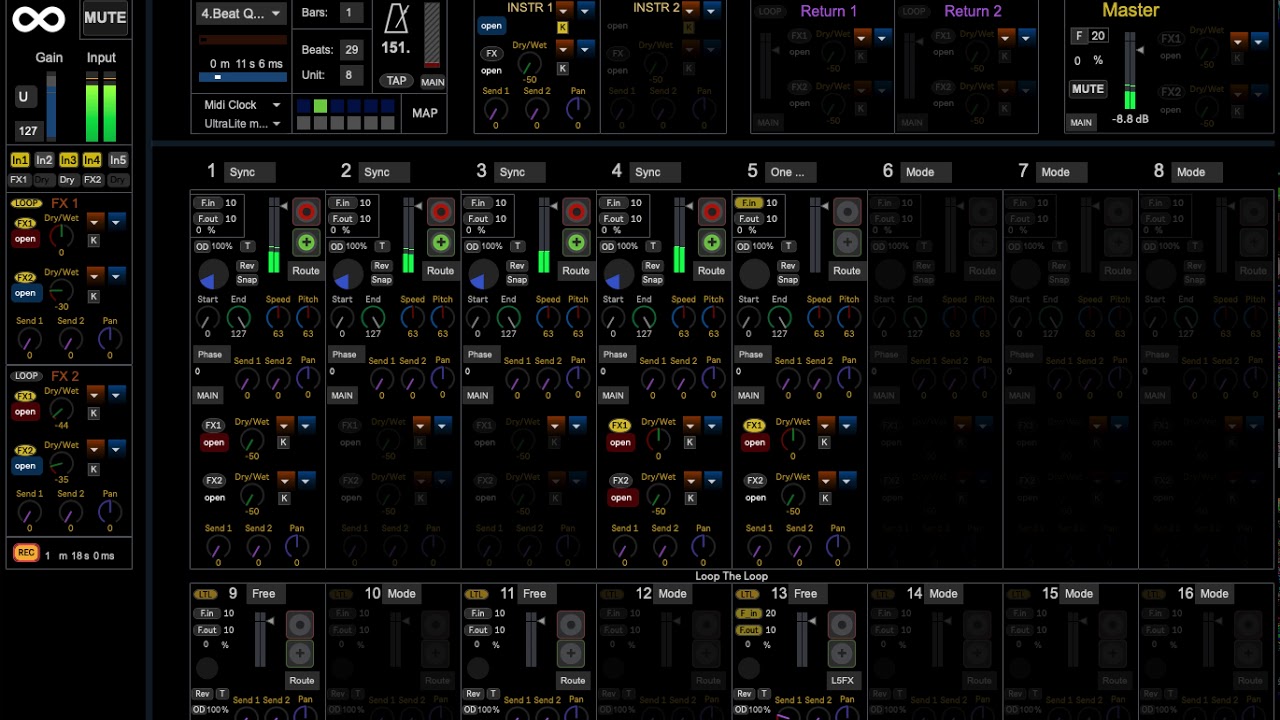
Task: Click the Bars number field
Action: click(349, 13)
